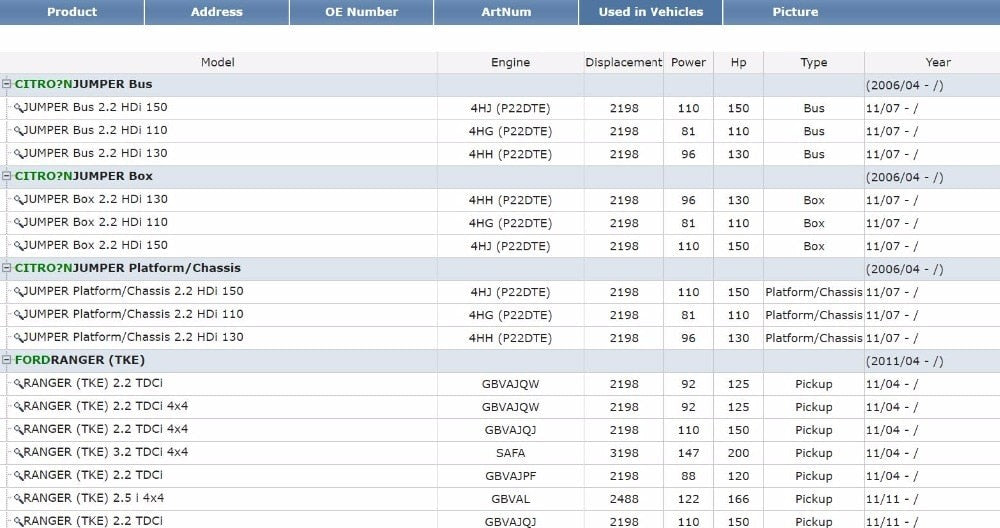Viewport: 1000px width, 528px height.
Task: Click displacement value 3198
Action: coord(624,453)
